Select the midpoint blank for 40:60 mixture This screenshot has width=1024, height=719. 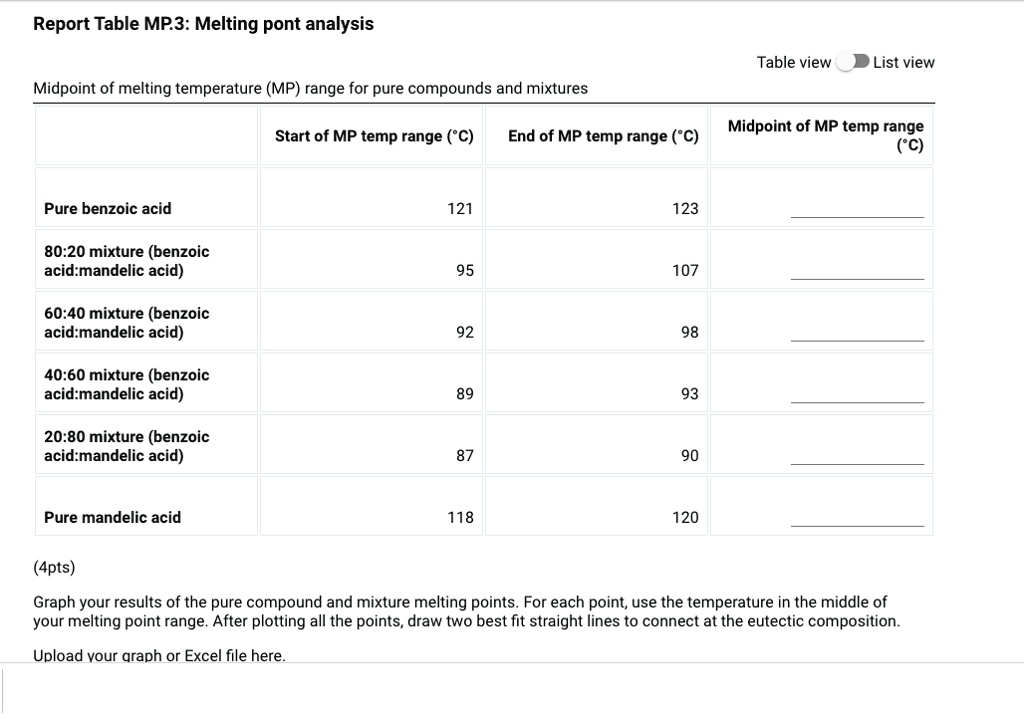858,396
